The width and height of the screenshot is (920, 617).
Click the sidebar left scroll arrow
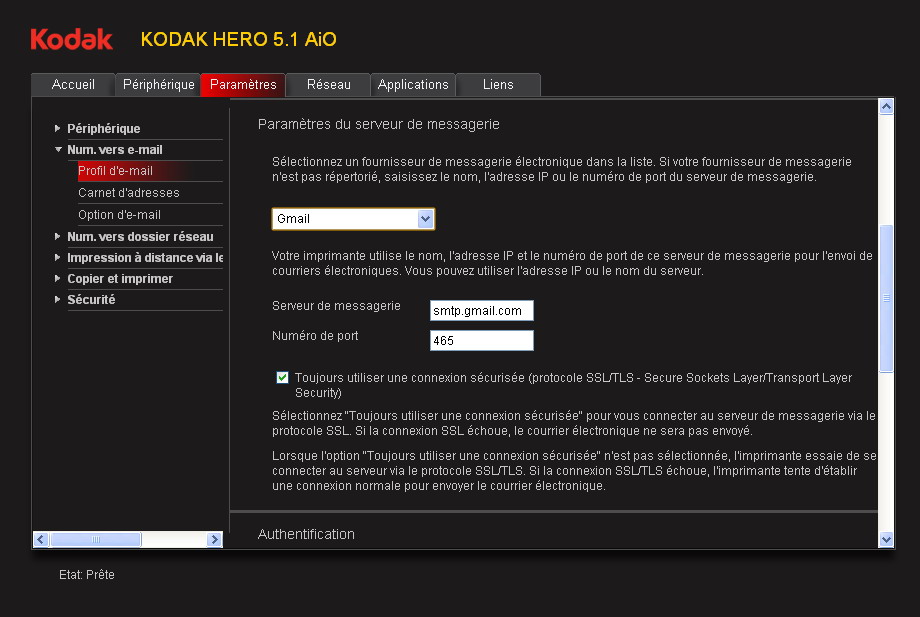click(41, 539)
